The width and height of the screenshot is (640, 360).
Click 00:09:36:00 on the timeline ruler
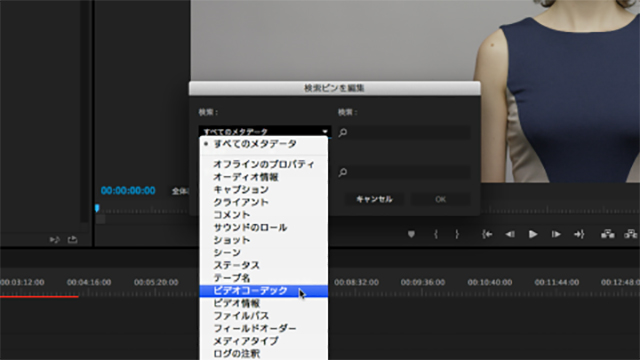click(x=423, y=282)
